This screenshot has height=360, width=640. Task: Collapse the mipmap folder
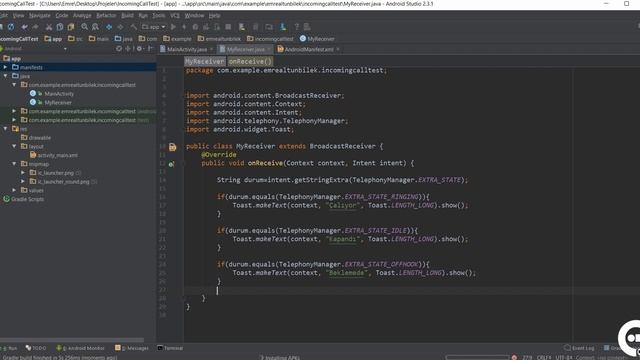[x=14, y=164]
